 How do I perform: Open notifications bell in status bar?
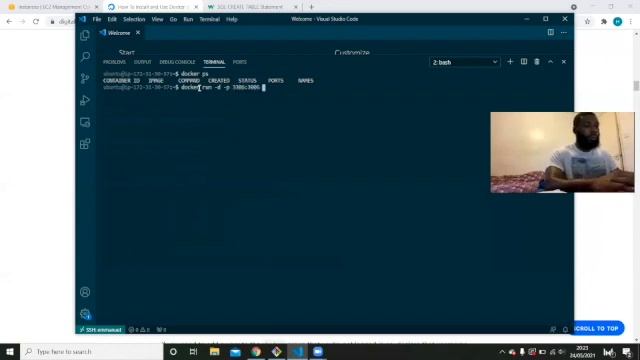coord(565,329)
